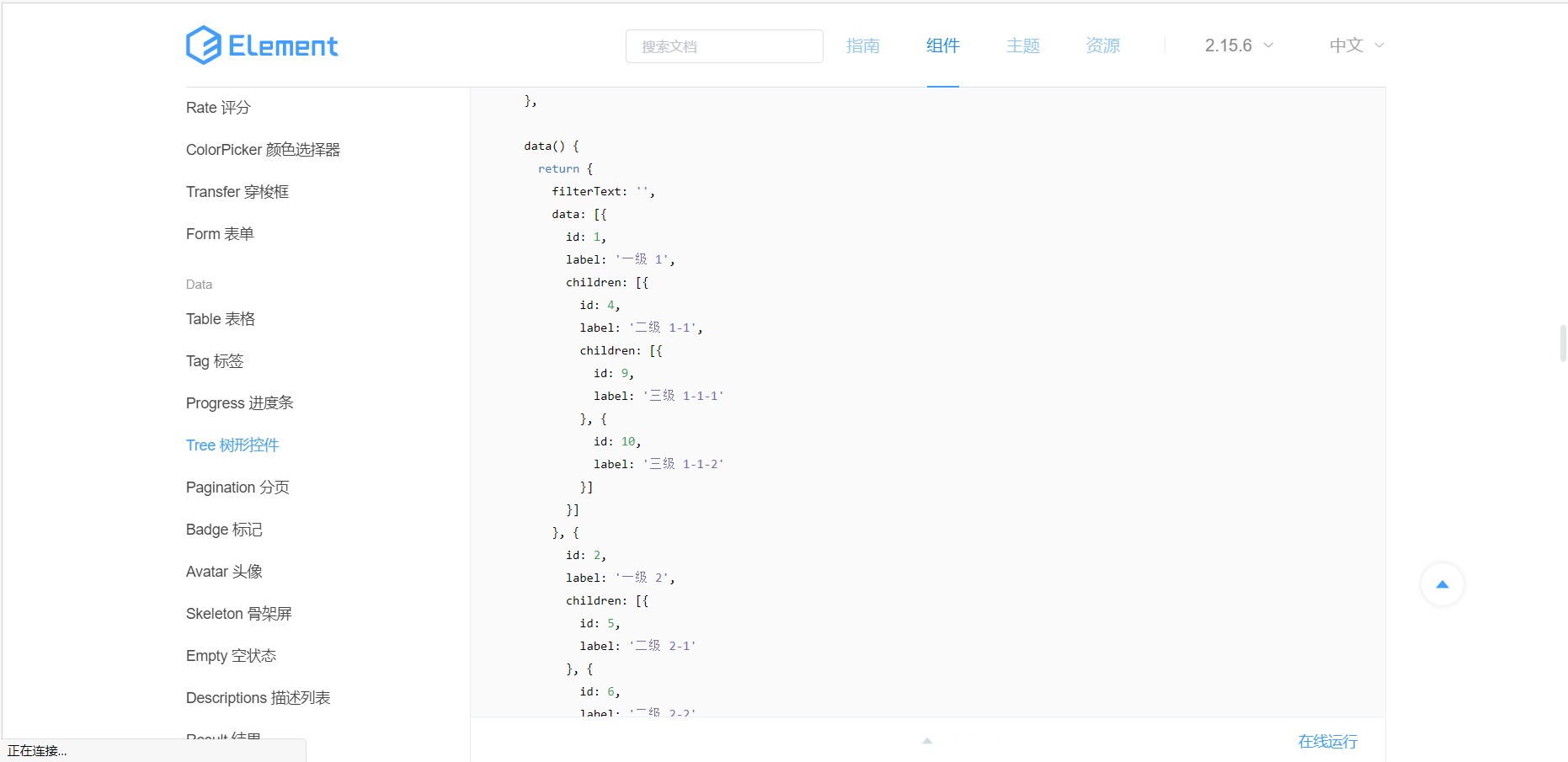This screenshot has width=1568, height=762.
Task: Go to Pagination 分页 in the sidebar
Action: click(x=237, y=488)
